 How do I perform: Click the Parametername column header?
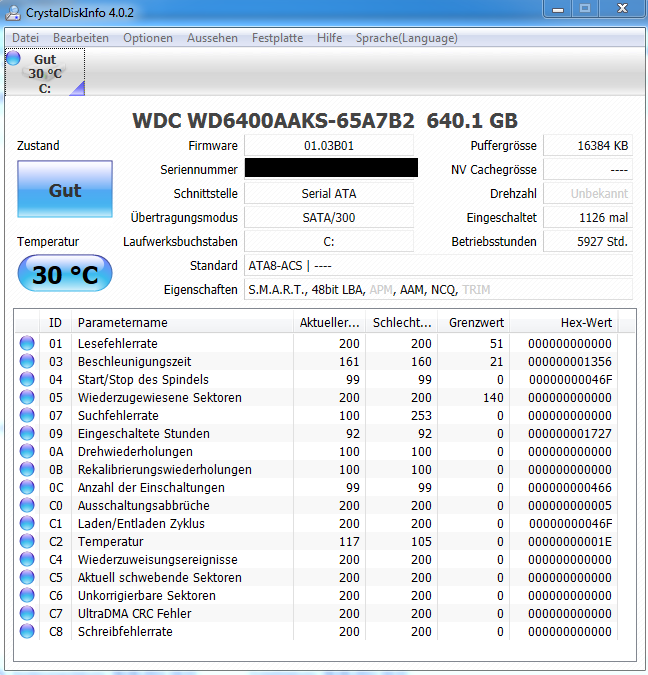pyautogui.click(x=182, y=322)
